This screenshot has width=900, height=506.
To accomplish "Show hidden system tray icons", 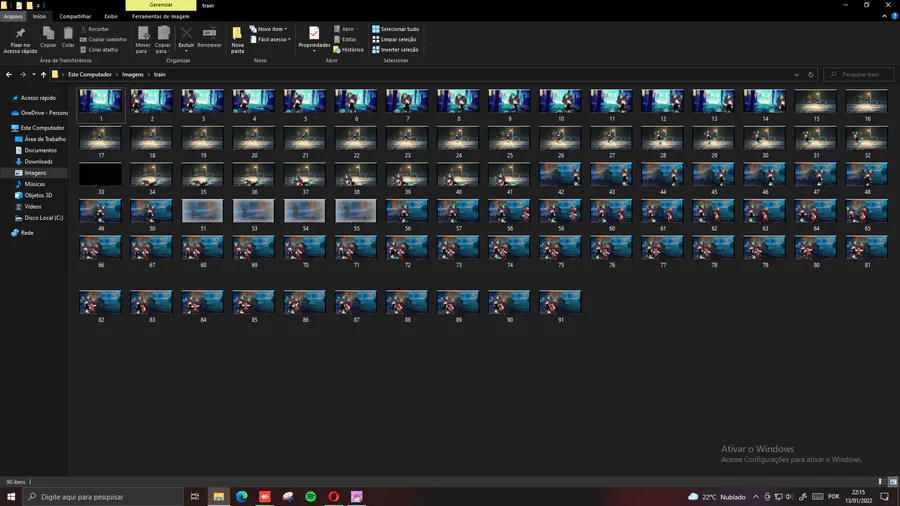I will point(756,497).
